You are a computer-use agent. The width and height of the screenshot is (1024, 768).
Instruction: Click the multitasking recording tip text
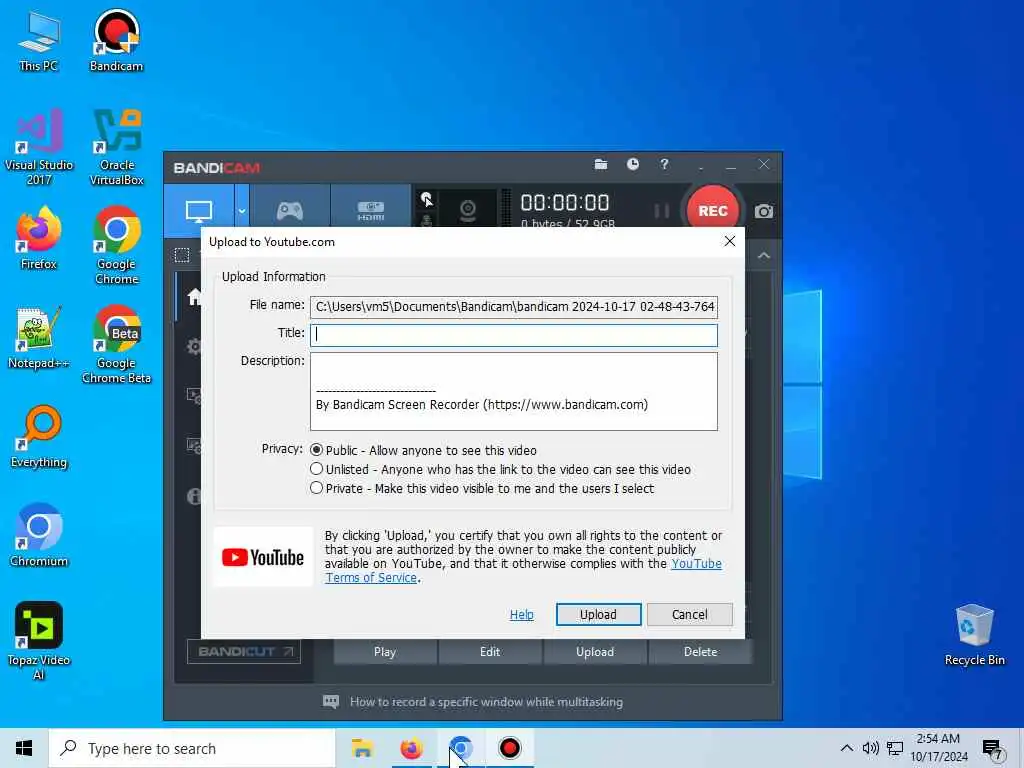point(486,702)
